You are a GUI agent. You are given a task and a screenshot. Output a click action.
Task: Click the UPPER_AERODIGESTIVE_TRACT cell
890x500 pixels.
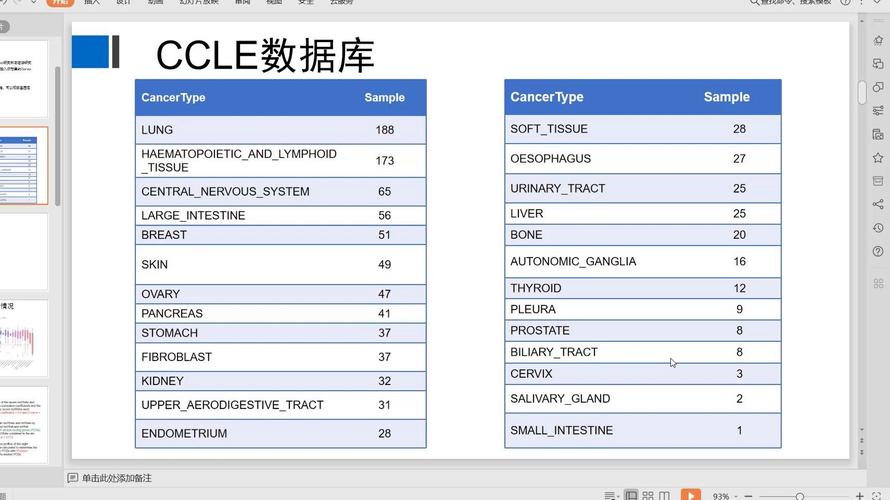[x=232, y=405]
